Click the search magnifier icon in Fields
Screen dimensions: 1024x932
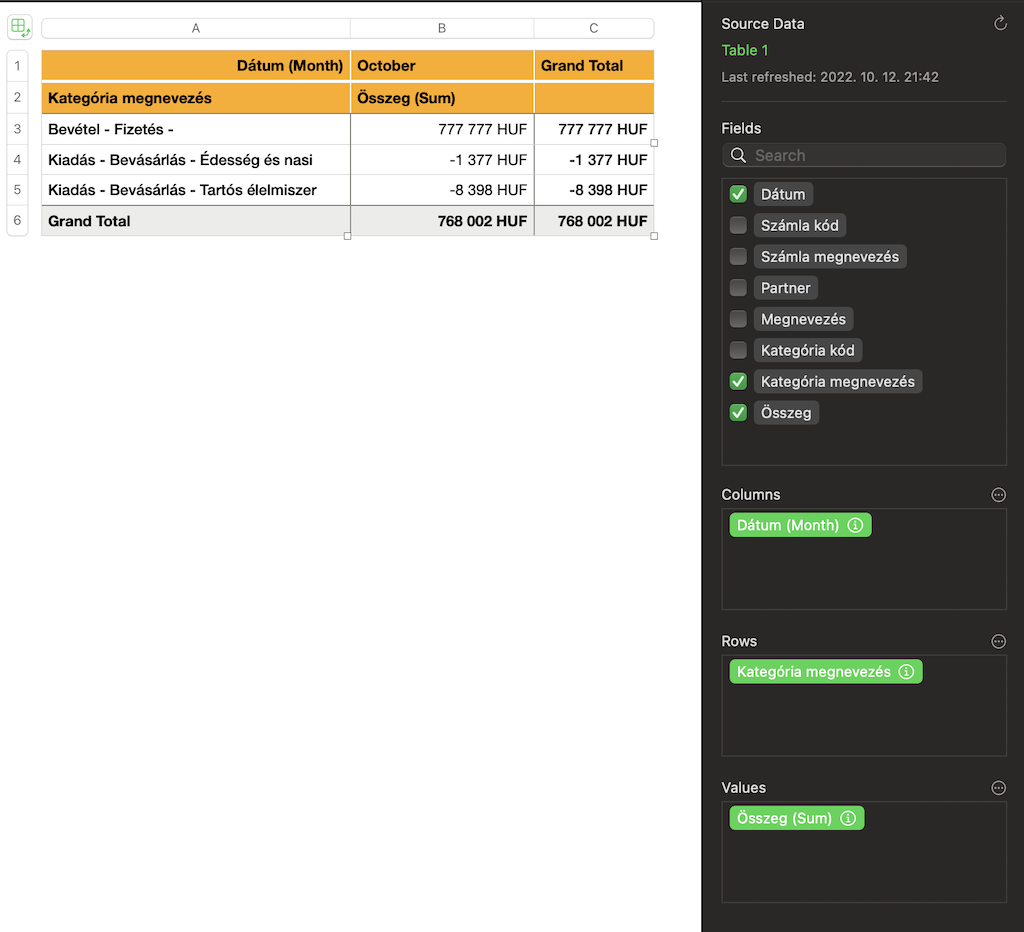point(739,155)
